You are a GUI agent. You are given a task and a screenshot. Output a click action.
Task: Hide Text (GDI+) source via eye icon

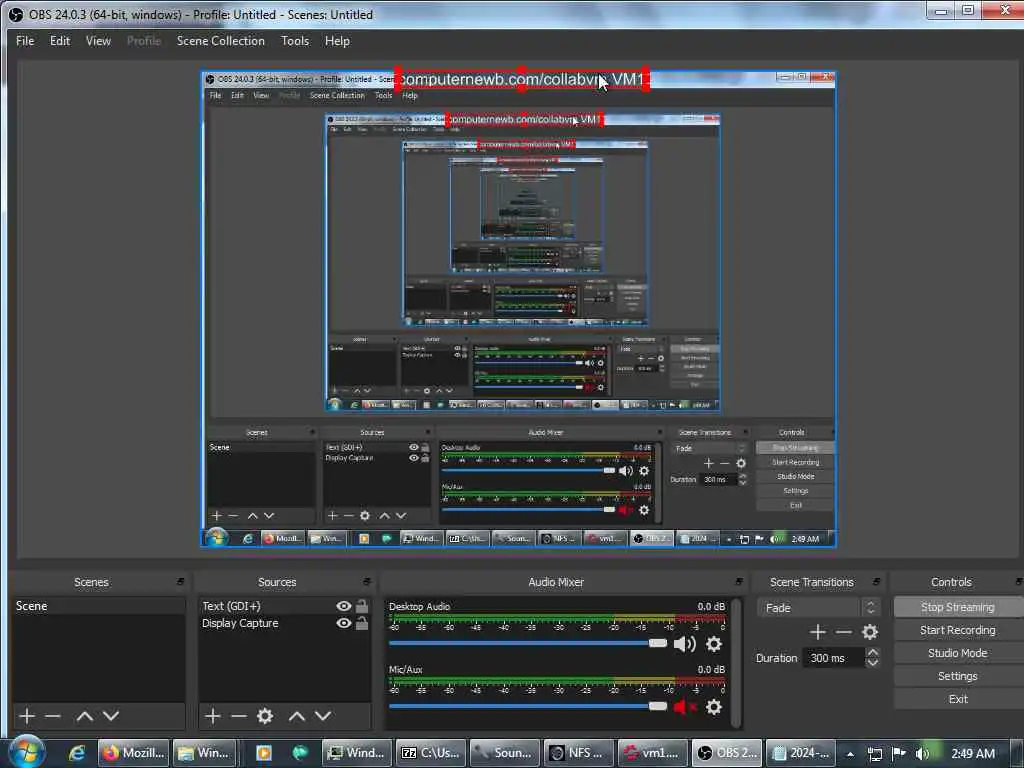click(x=344, y=605)
